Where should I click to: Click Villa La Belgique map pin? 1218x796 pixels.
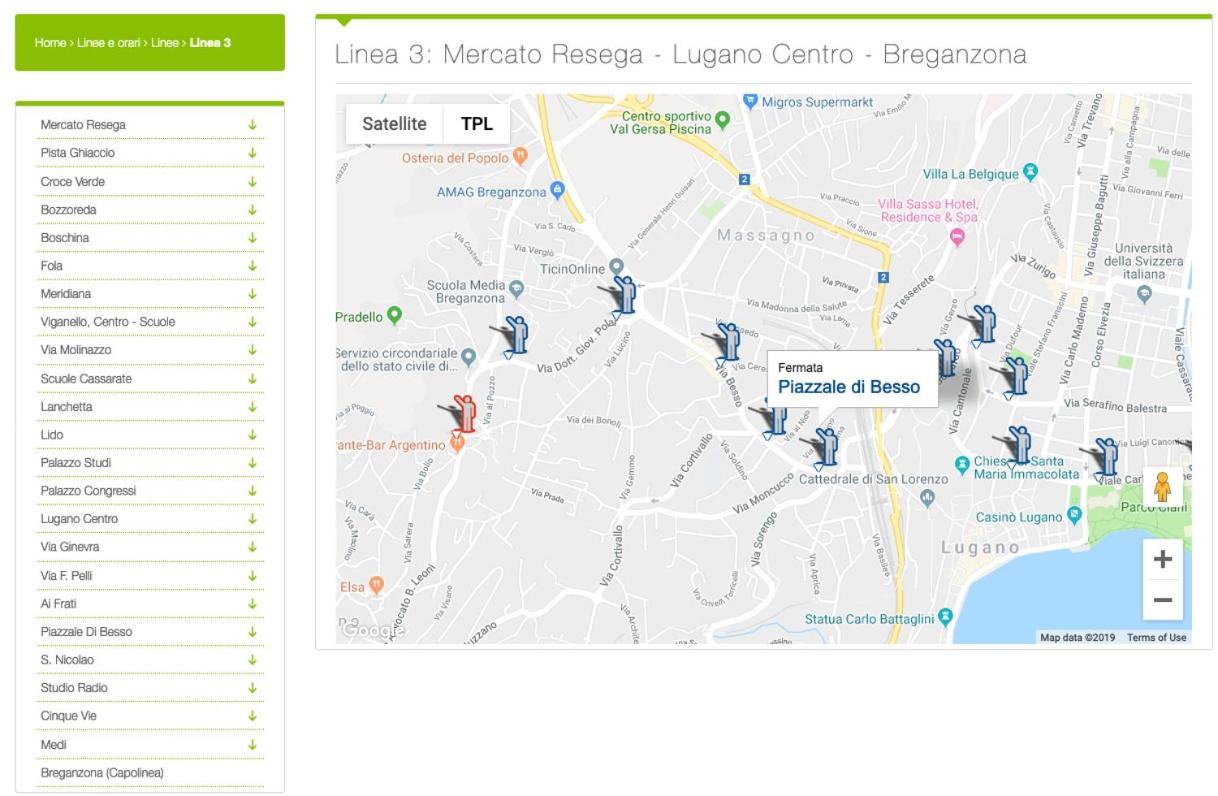tap(1031, 173)
